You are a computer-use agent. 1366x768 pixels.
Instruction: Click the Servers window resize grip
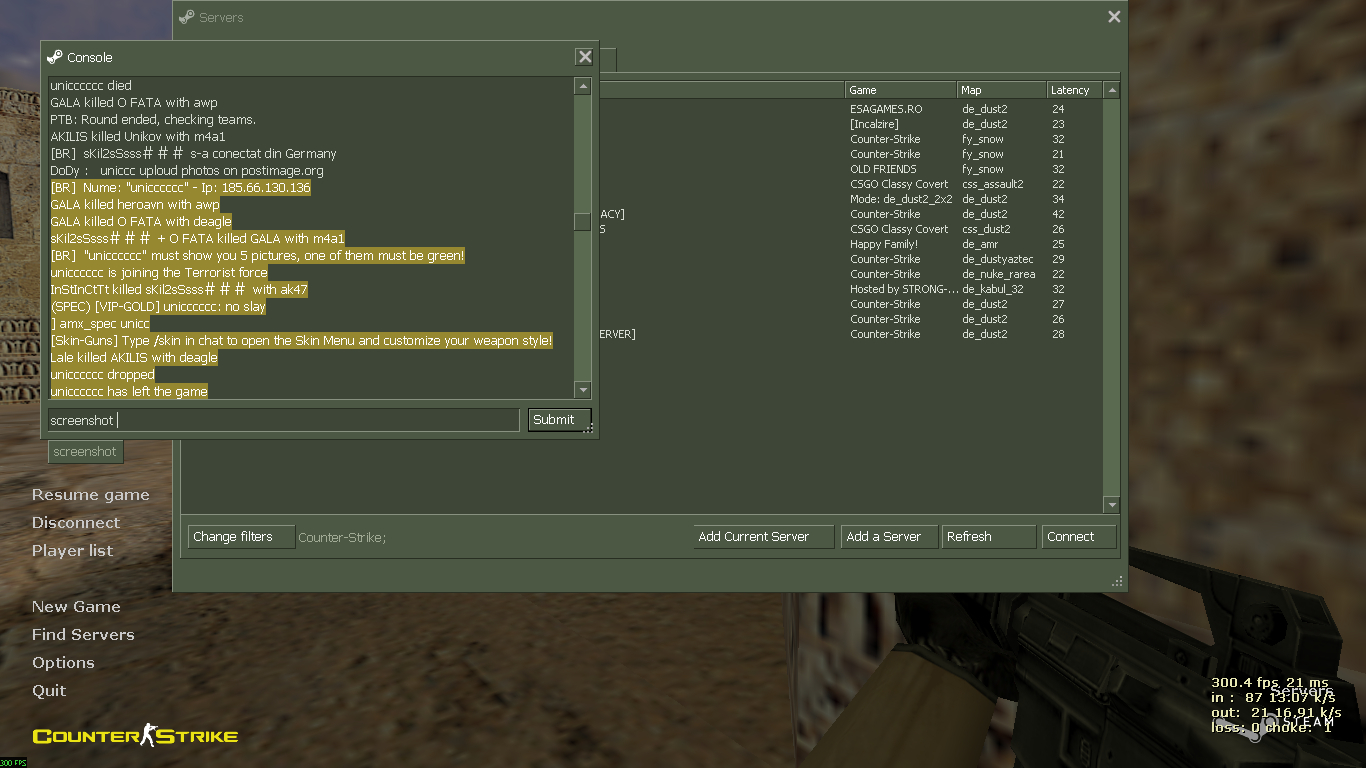click(1118, 582)
